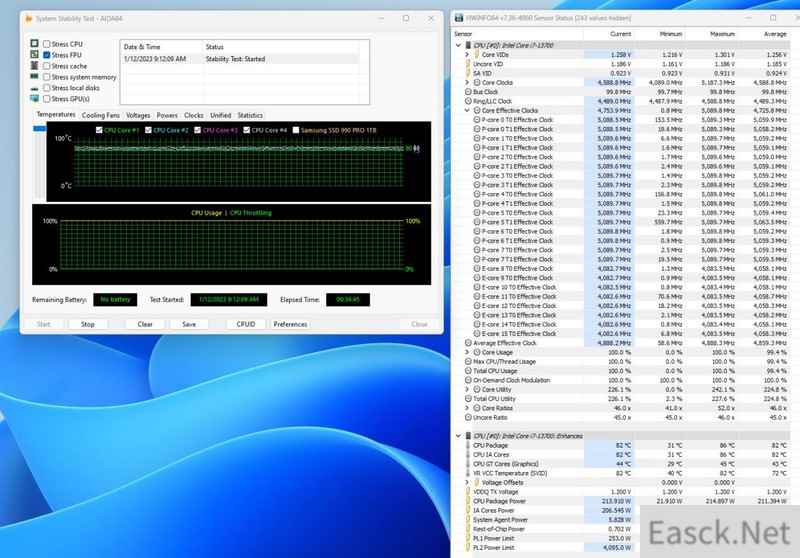Screen dimensions: 800x558
Task: Click the clock icon beside P-core 0 T0 Effective Clock
Action: [477, 120]
